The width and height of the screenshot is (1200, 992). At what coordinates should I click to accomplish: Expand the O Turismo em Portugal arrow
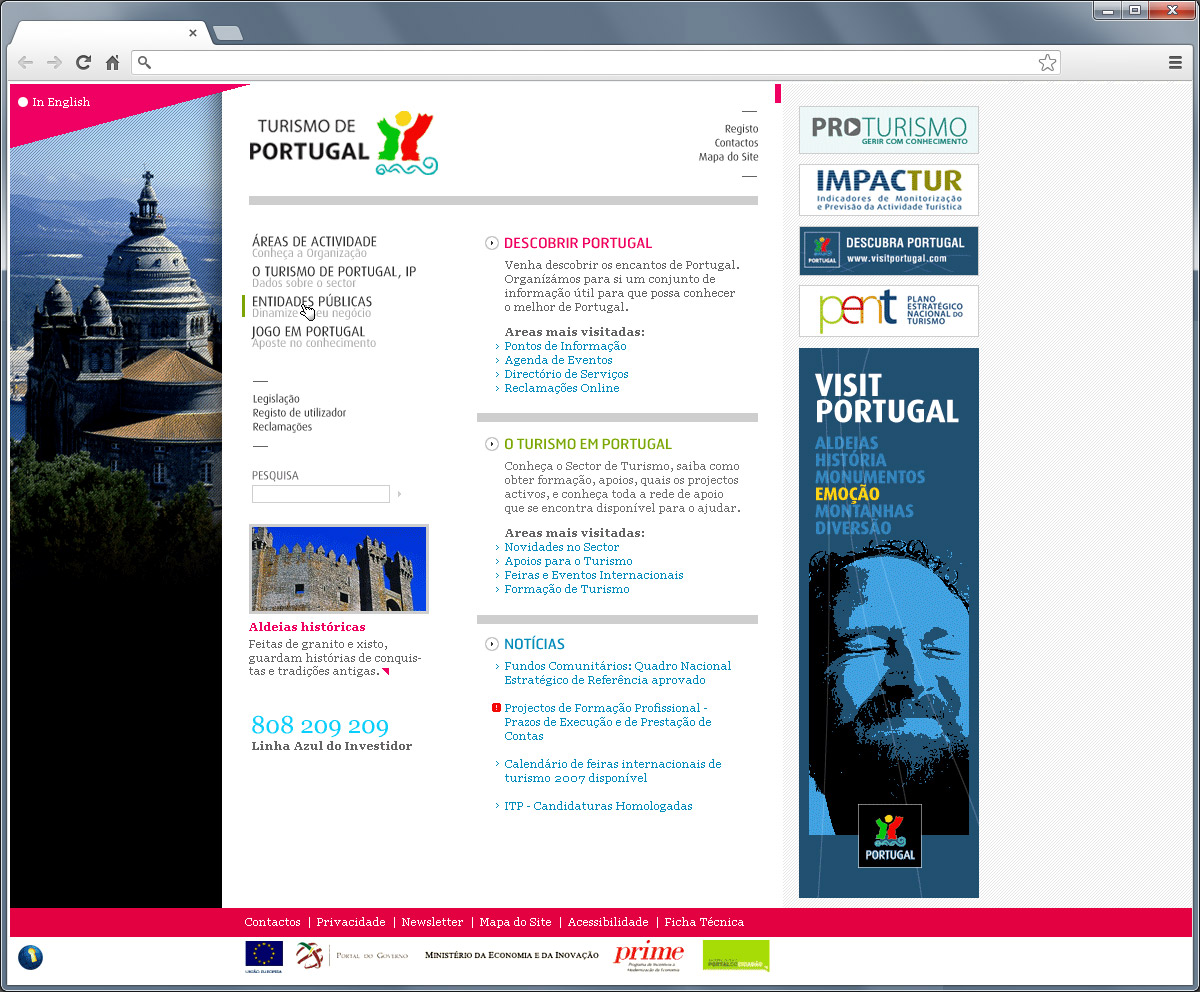pyautogui.click(x=491, y=444)
